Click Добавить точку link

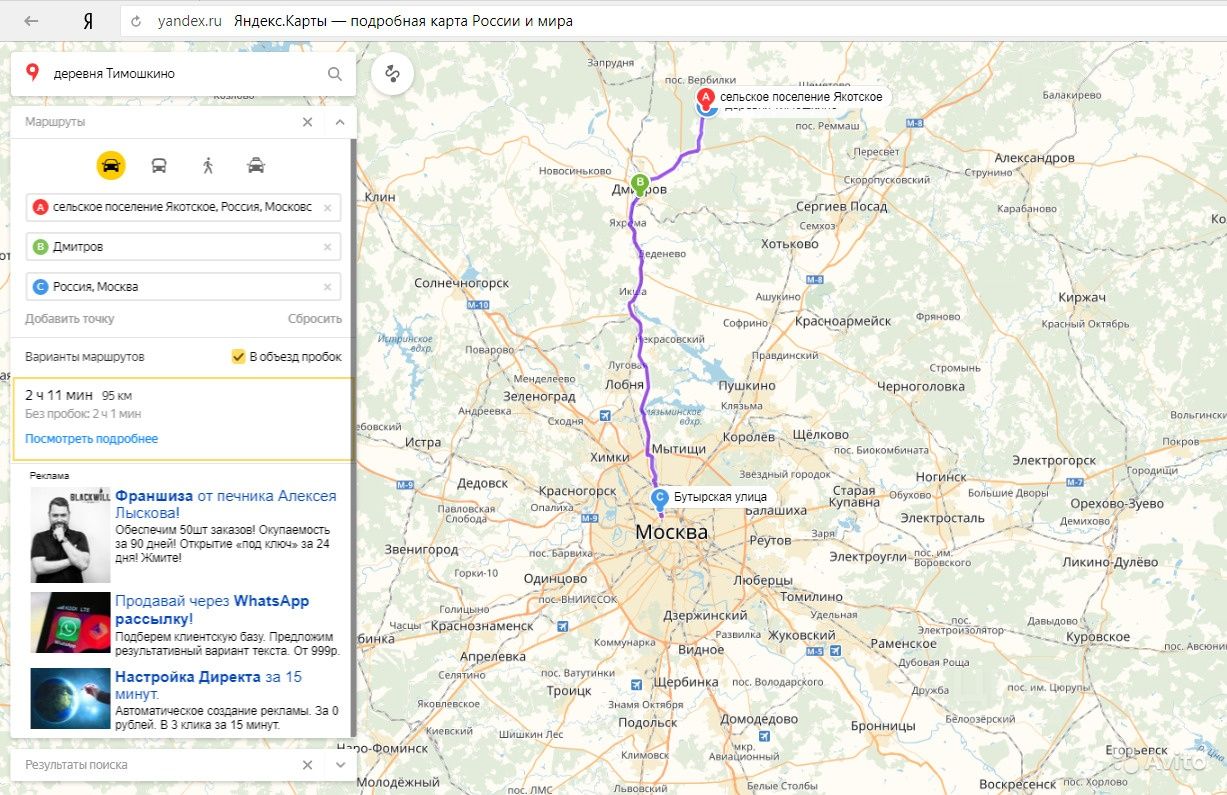pyautogui.click(x=70, y=319)
